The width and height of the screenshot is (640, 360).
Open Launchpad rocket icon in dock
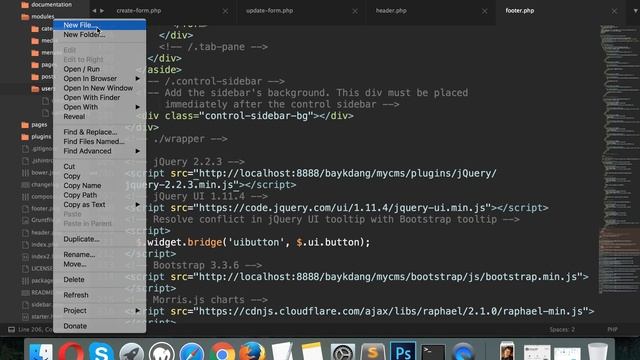pyautogui.click(x=131, y=352)
